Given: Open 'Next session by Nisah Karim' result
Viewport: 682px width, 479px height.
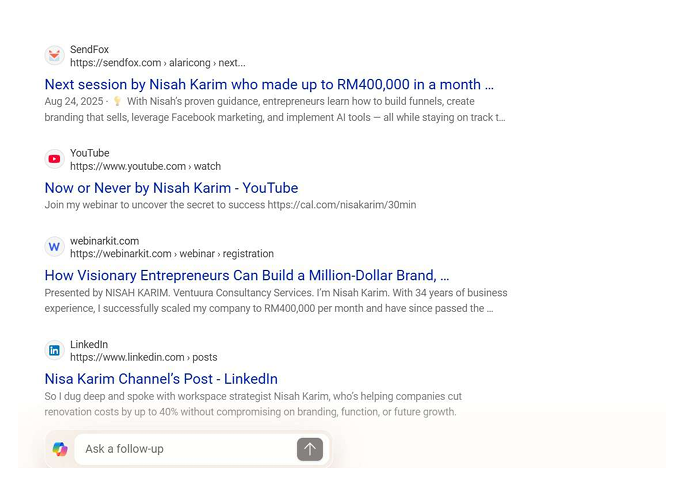Looking at the screenshot, I should pos(269,84).
